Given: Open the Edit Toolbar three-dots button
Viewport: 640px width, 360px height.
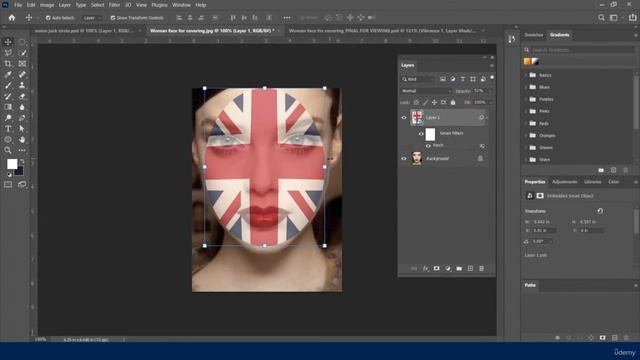Looking at the screenshot, I should coord(22,150).
